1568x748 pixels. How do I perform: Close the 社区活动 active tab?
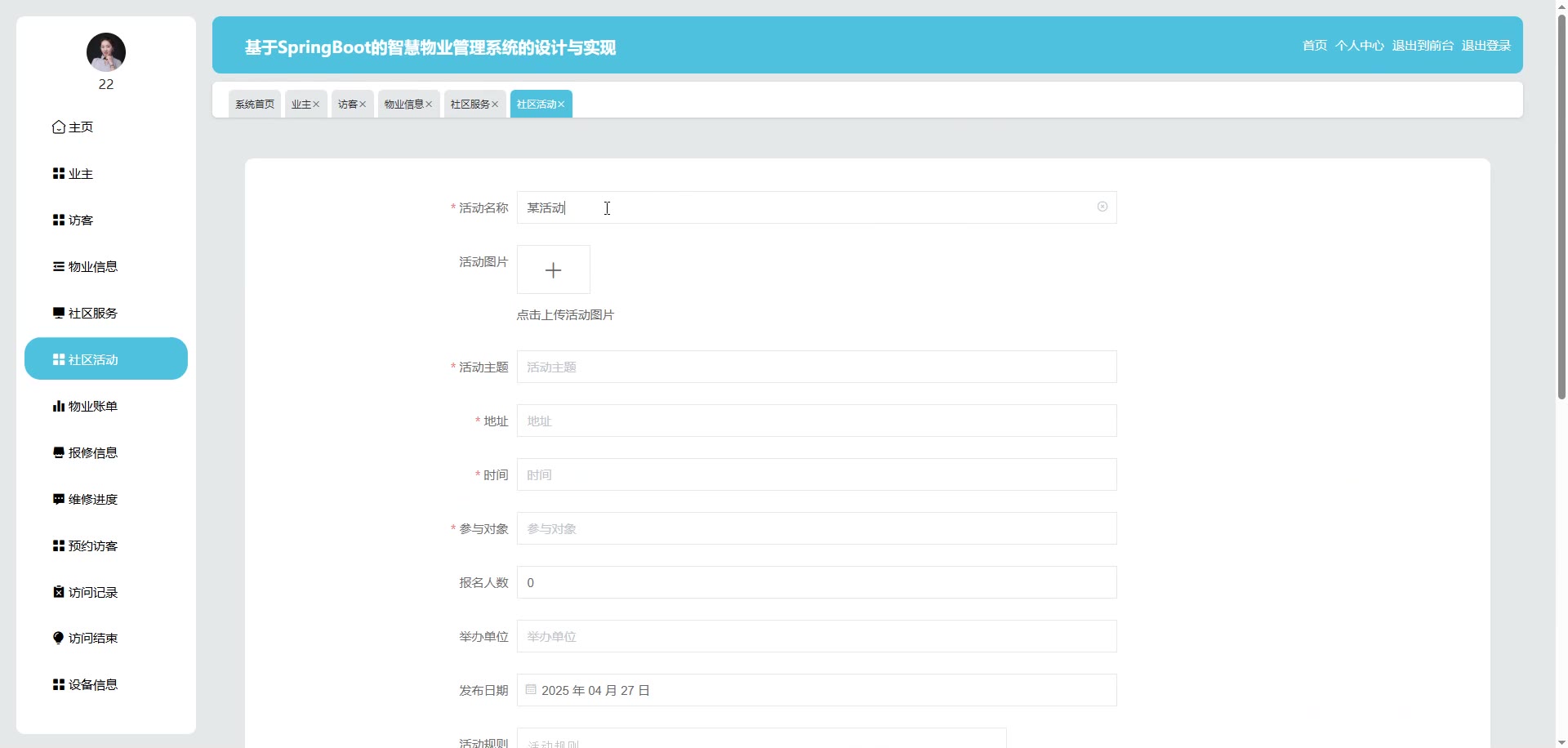coord(561,105)
